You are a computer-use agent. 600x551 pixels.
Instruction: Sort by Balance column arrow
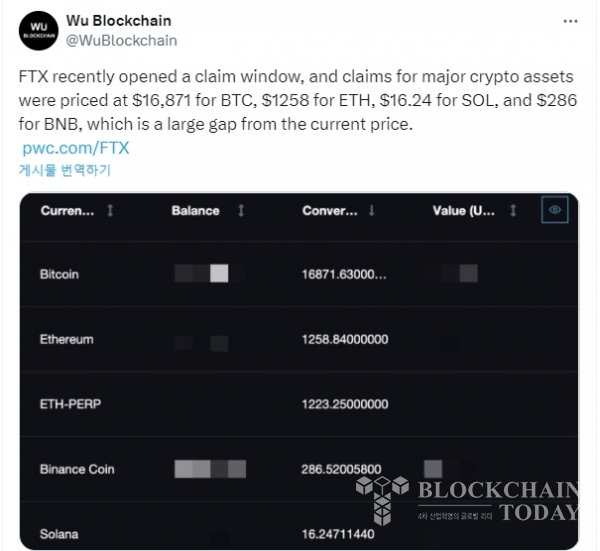[x=241, y=210]
